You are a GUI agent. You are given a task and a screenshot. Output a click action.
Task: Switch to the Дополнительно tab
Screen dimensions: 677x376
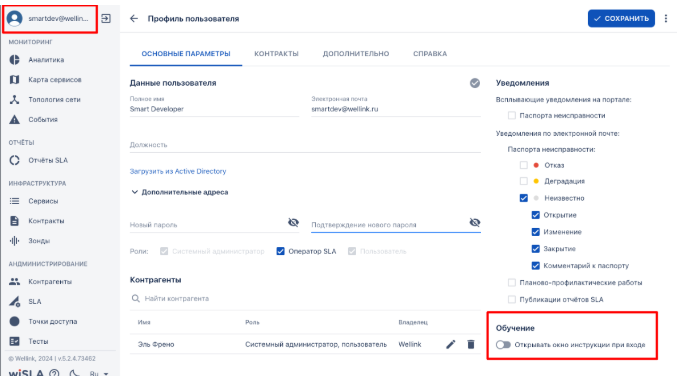[356, 54]
